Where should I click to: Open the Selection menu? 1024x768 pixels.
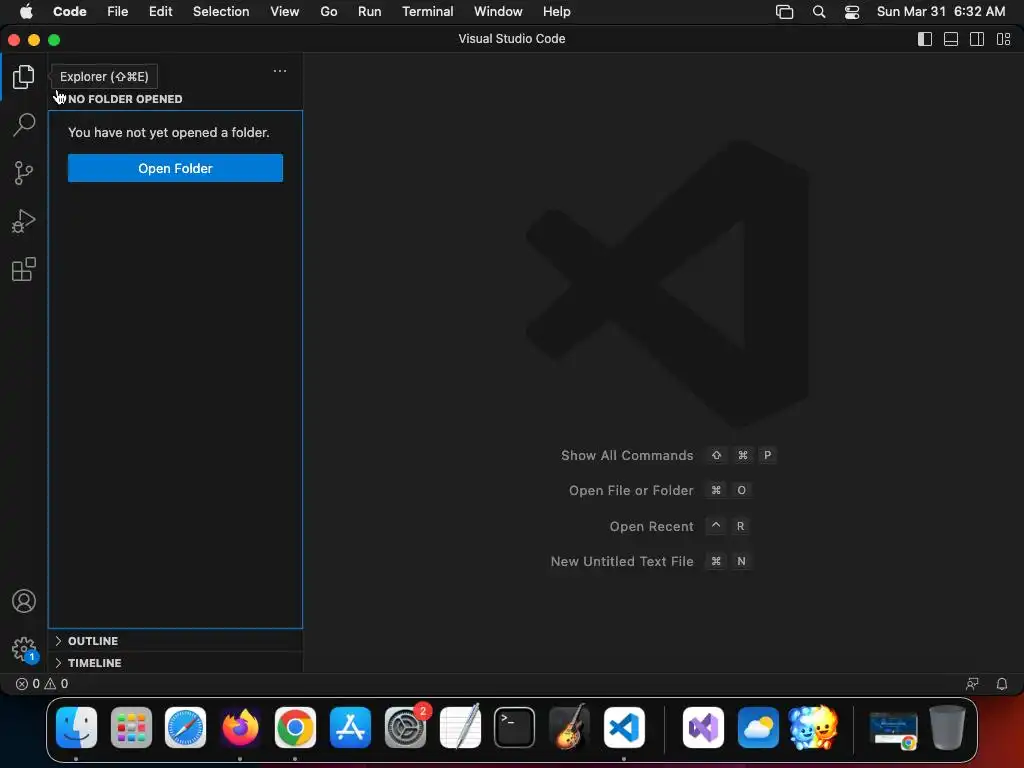tap(221, 12)
